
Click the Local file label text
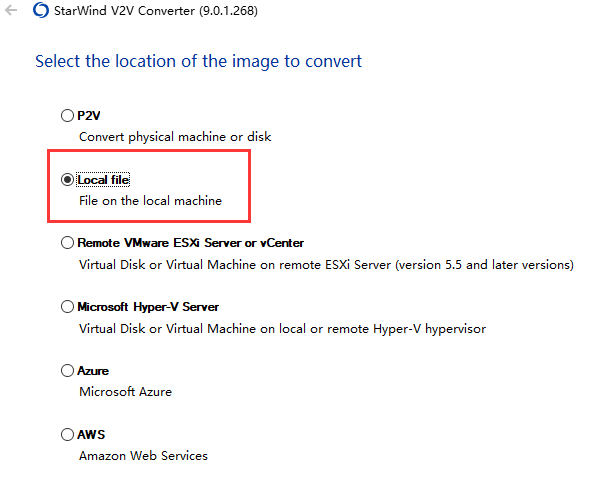pyautogui.click(x=103, y=180)
